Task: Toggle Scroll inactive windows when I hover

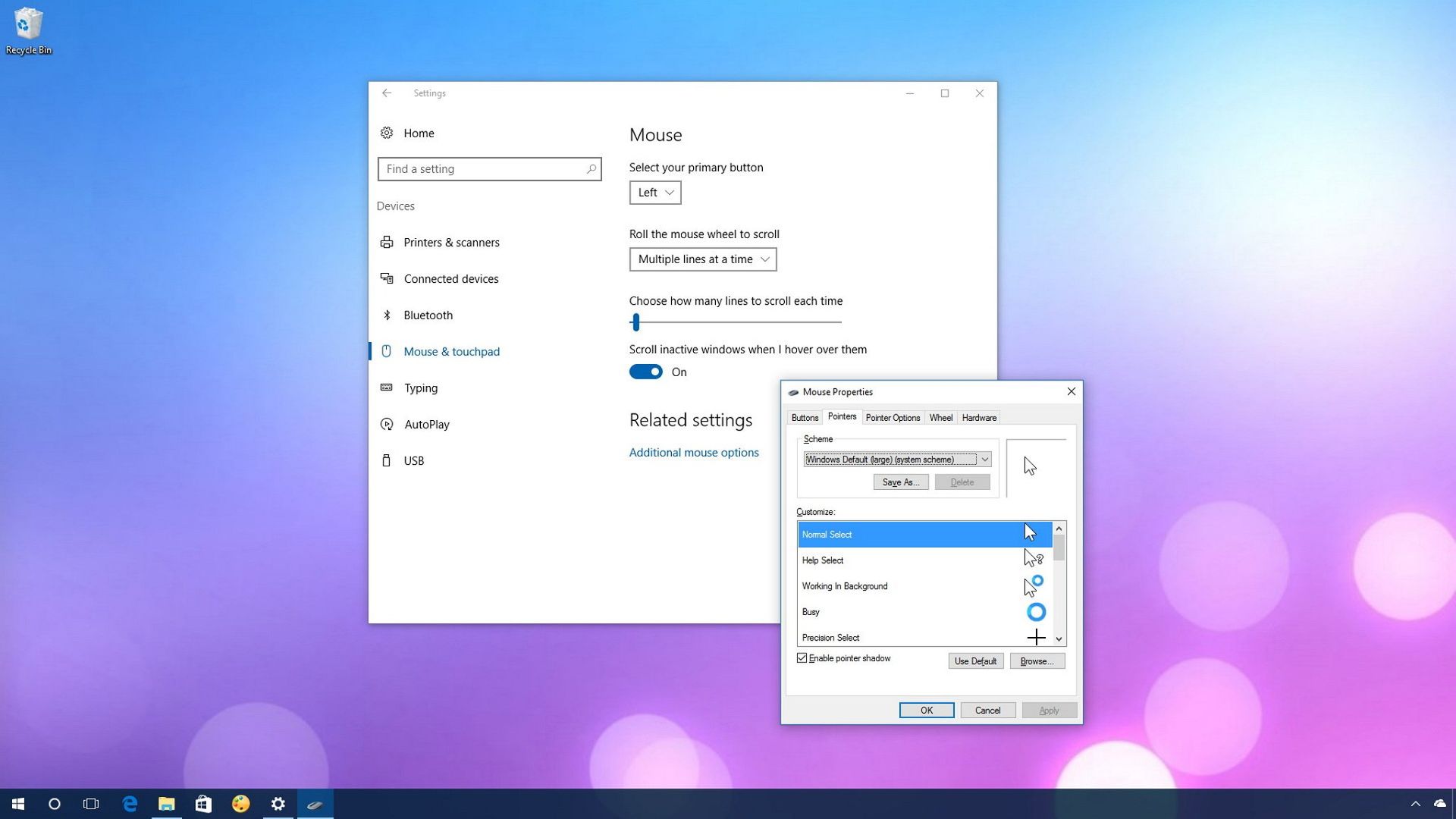Action: point(646,372)
